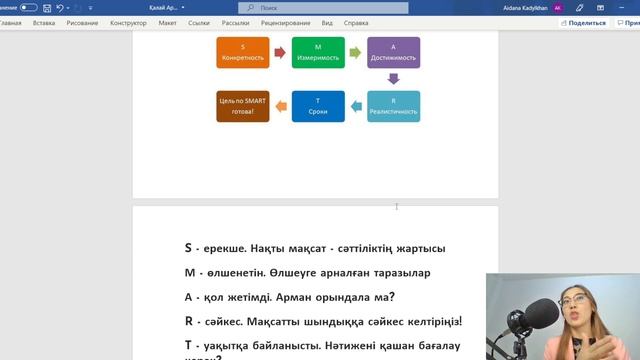Undo the last action
640x360 pixels.
pyautogui.click(x=60, y=8)
